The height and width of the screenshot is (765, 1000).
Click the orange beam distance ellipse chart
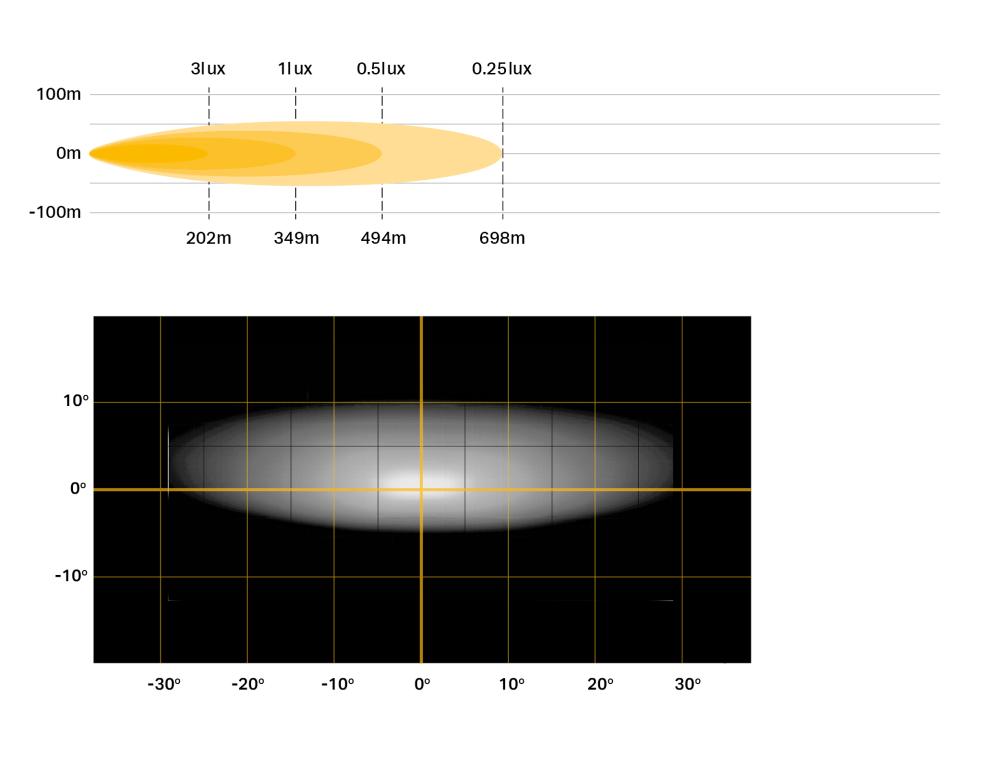[x=296, y=153]
